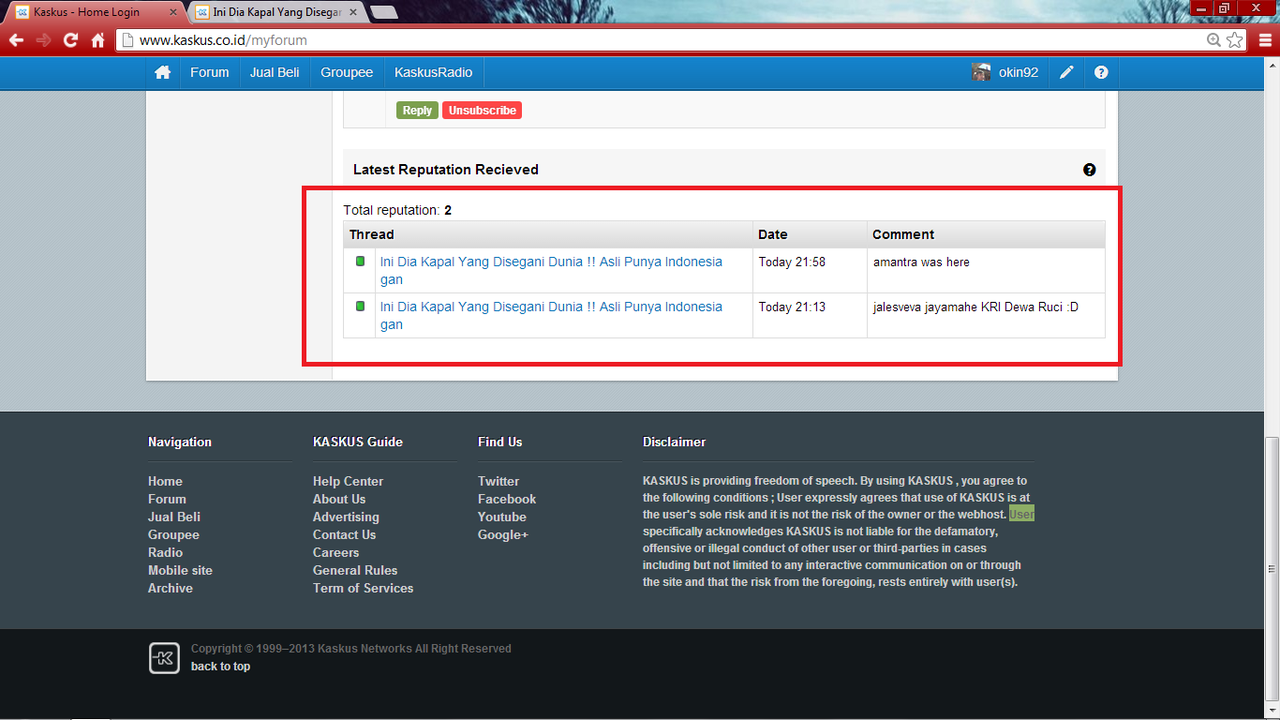Click comment 'amantra was here'

(921, 262)
